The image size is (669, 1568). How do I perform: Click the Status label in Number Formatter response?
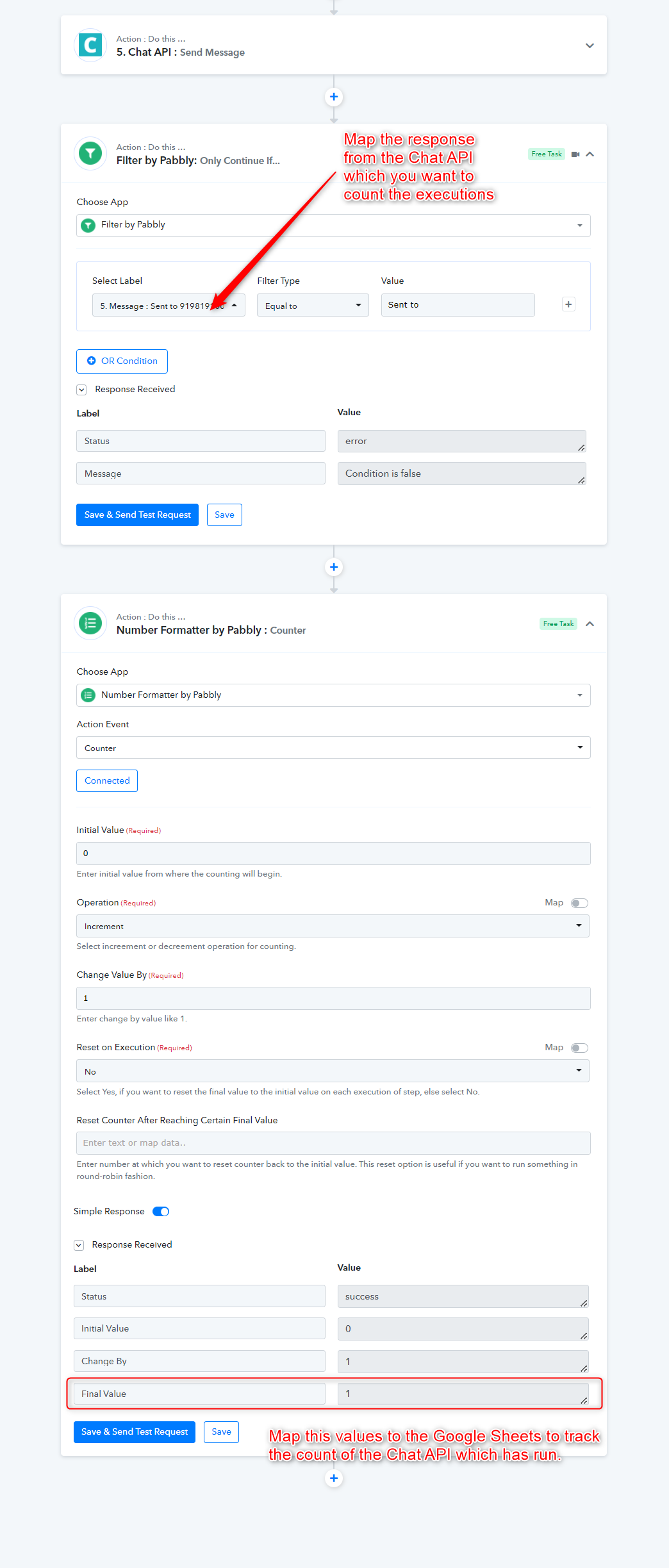coord(199,1296)
